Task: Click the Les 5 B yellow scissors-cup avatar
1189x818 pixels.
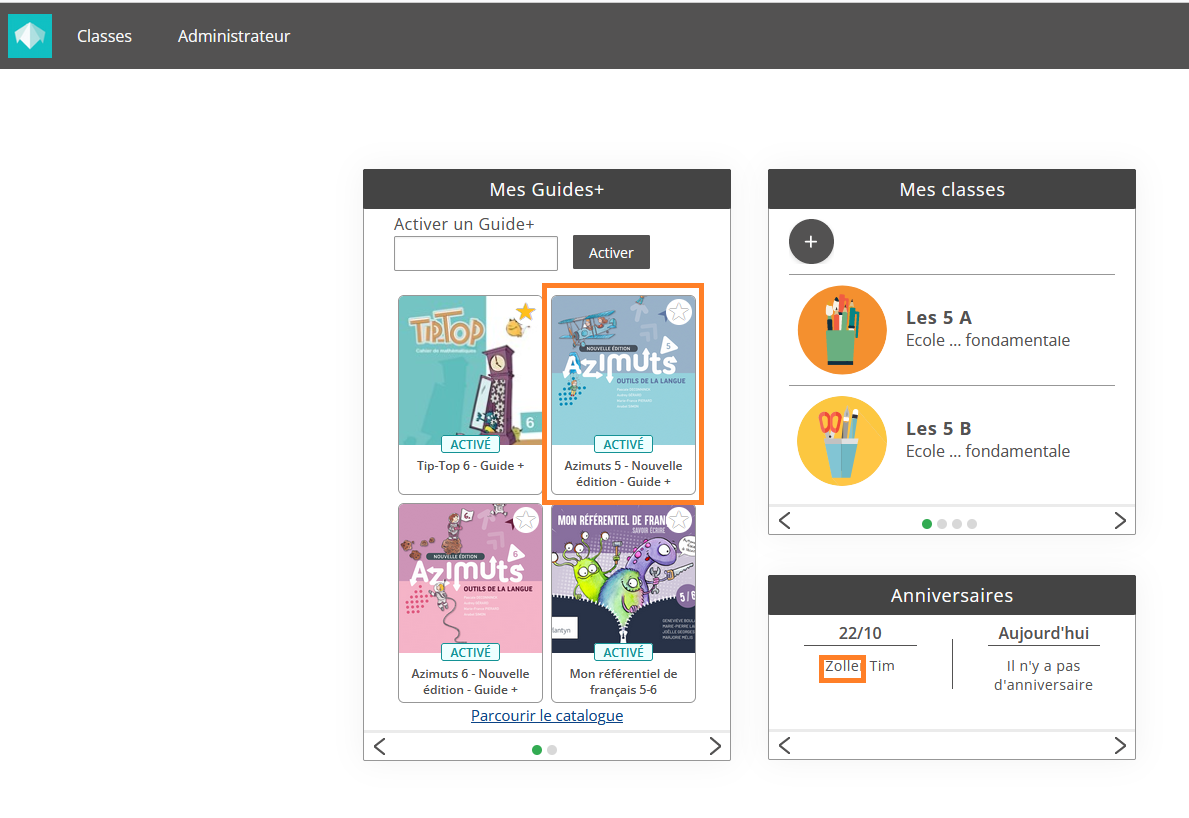Action: (x=842, y=441)
